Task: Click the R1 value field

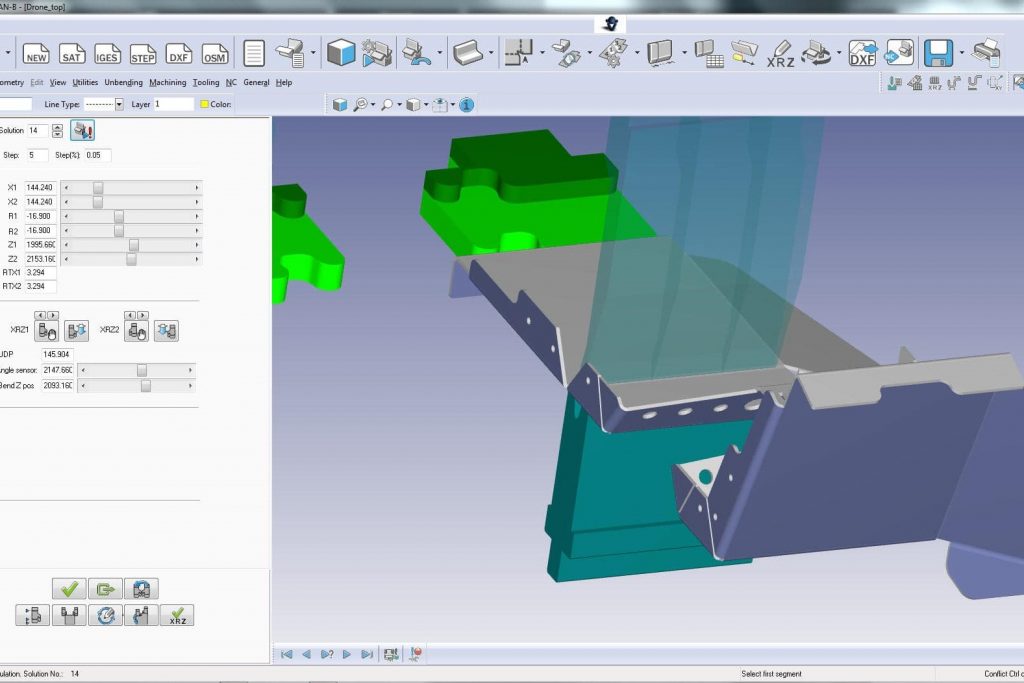Action: 40,216
